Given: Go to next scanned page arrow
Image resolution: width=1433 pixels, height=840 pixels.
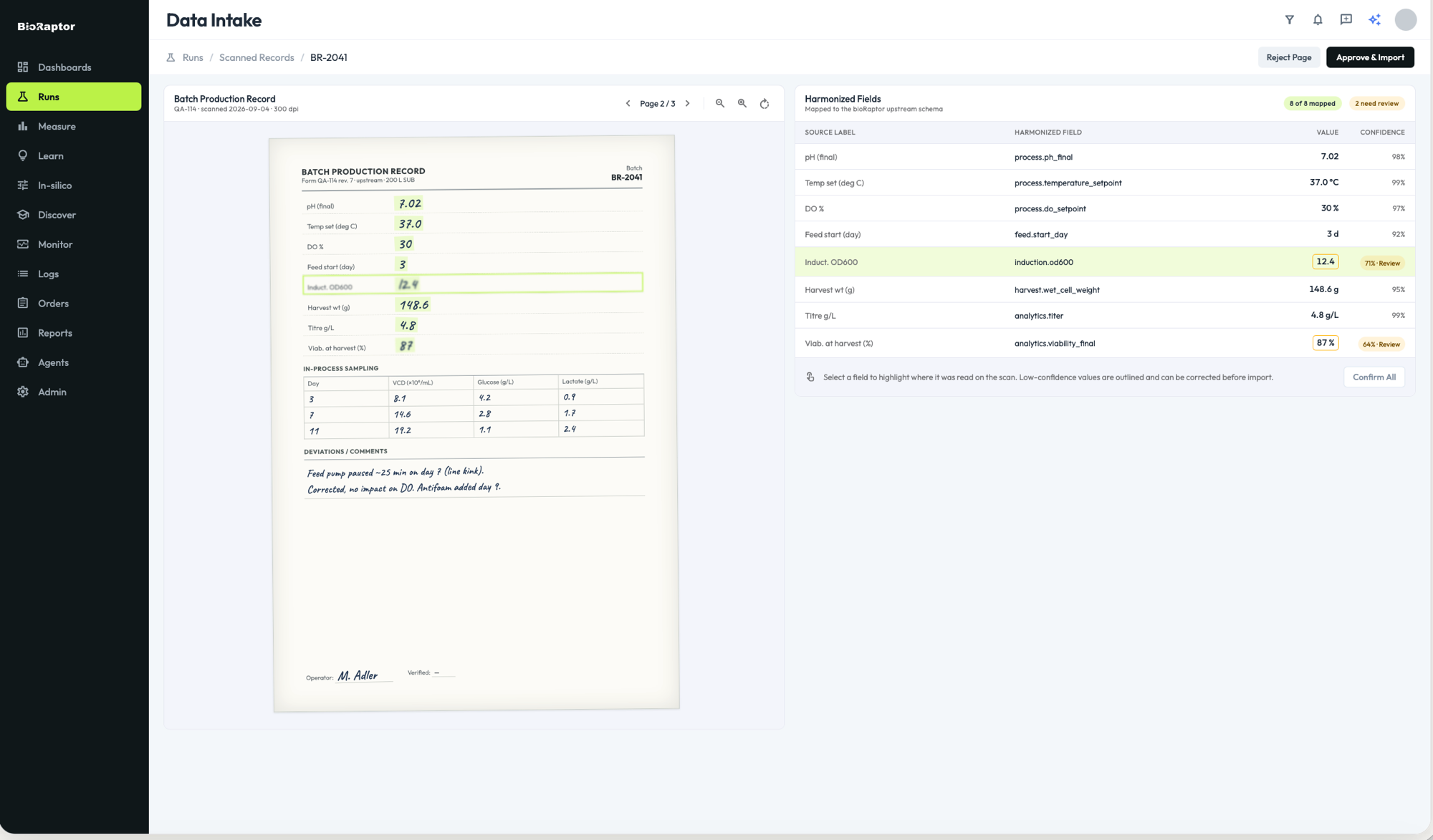Looking at the screenshot, I should click(687, 104).
